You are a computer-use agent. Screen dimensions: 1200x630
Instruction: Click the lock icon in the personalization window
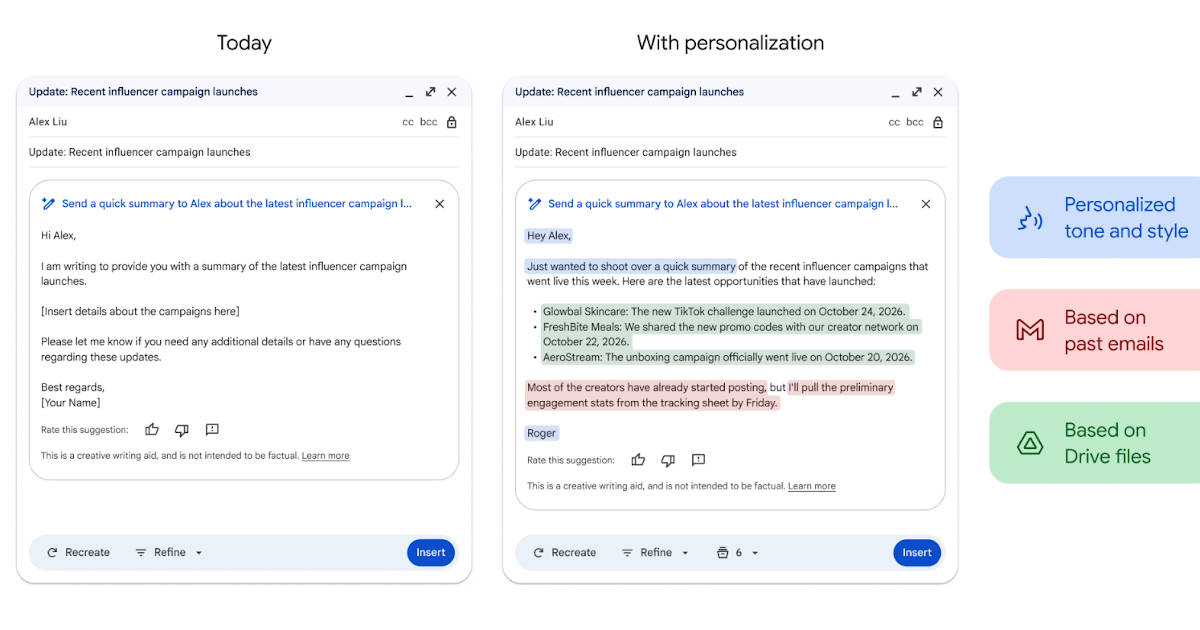[x=937, y=122]
